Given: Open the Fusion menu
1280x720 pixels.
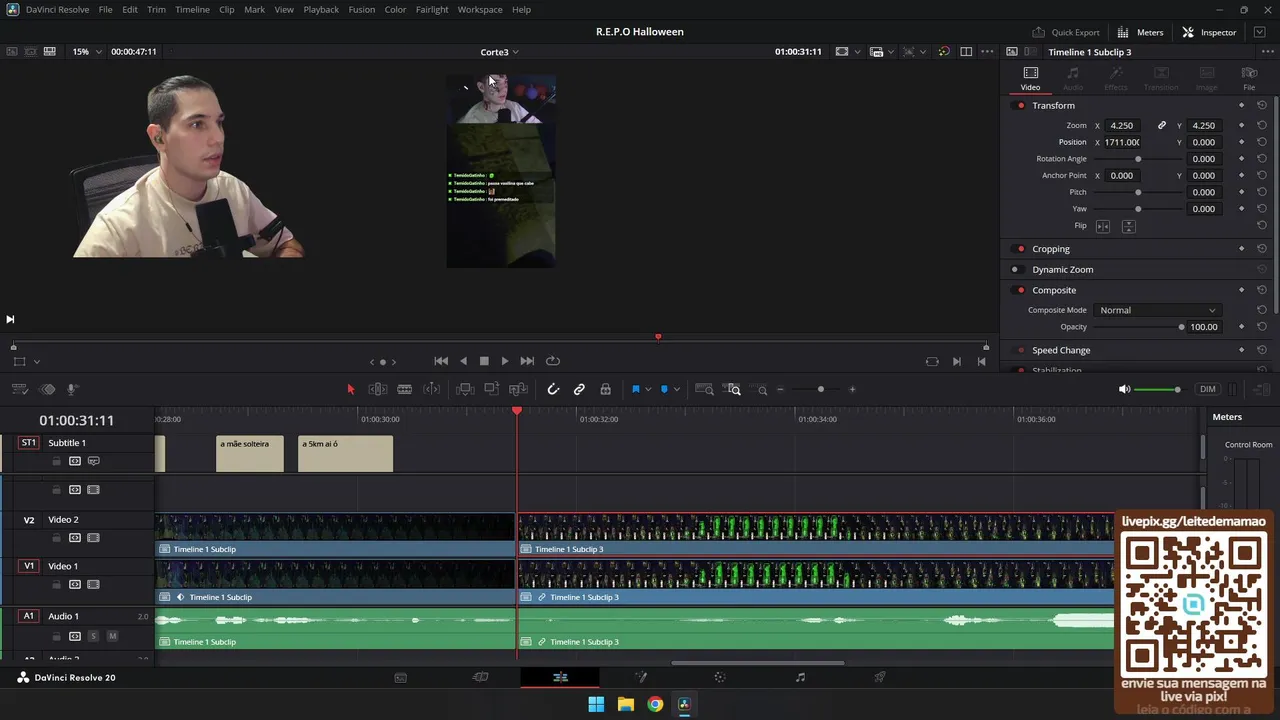Looking at the screenshot, I should pyautogui.click(x=362, y=9).
